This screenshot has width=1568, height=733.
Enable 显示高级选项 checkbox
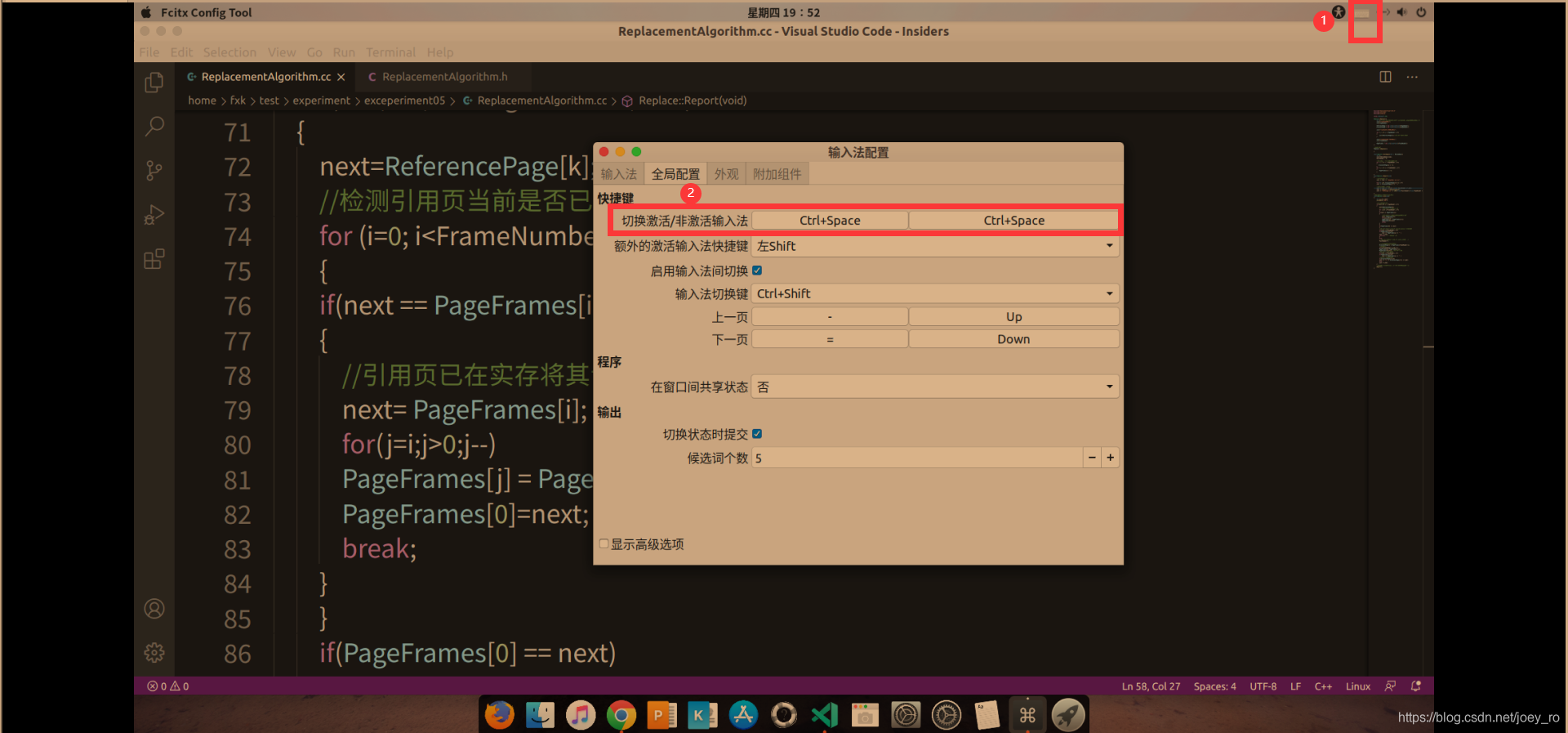pos(604,543)
